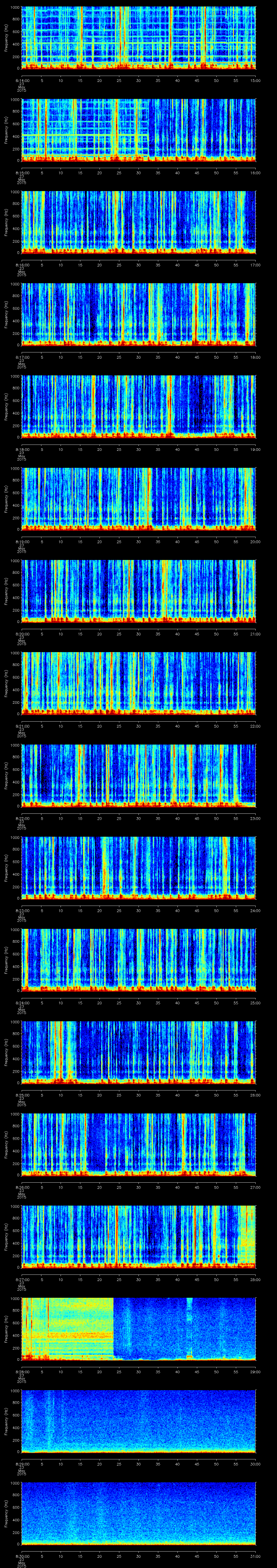Click Frequency (Hz) label on the 8:22:00 panel
Screen dimensions: 277x1568
6,775
